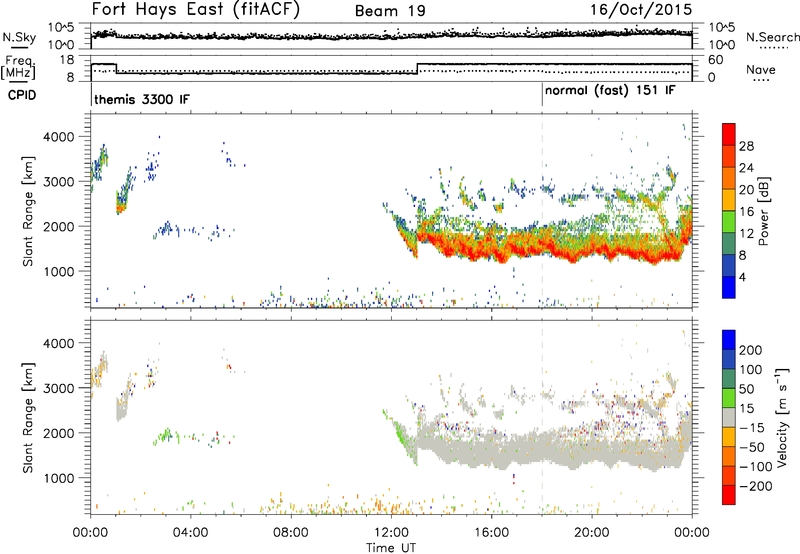Click the 'Fort Hays East (fitACF)' title
Viewport: 800px width, 554px height.
[195, 9]
